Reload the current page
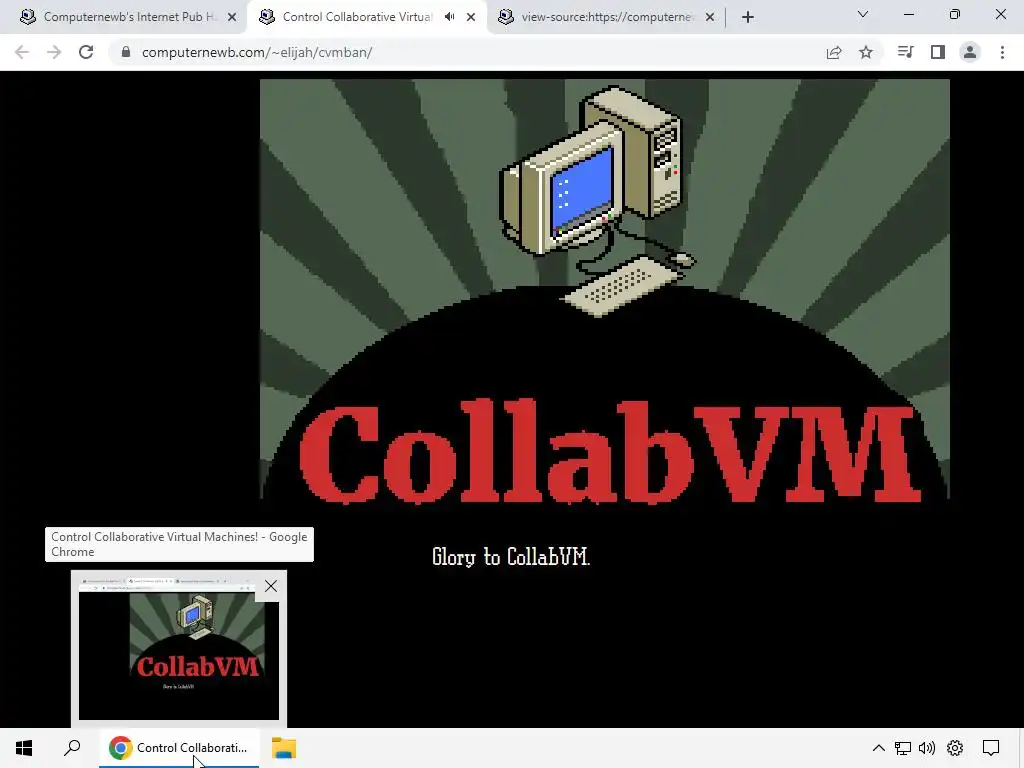The width and height of the screenshot is (1024, 768). pyautogui.click(x=86, y=52)
